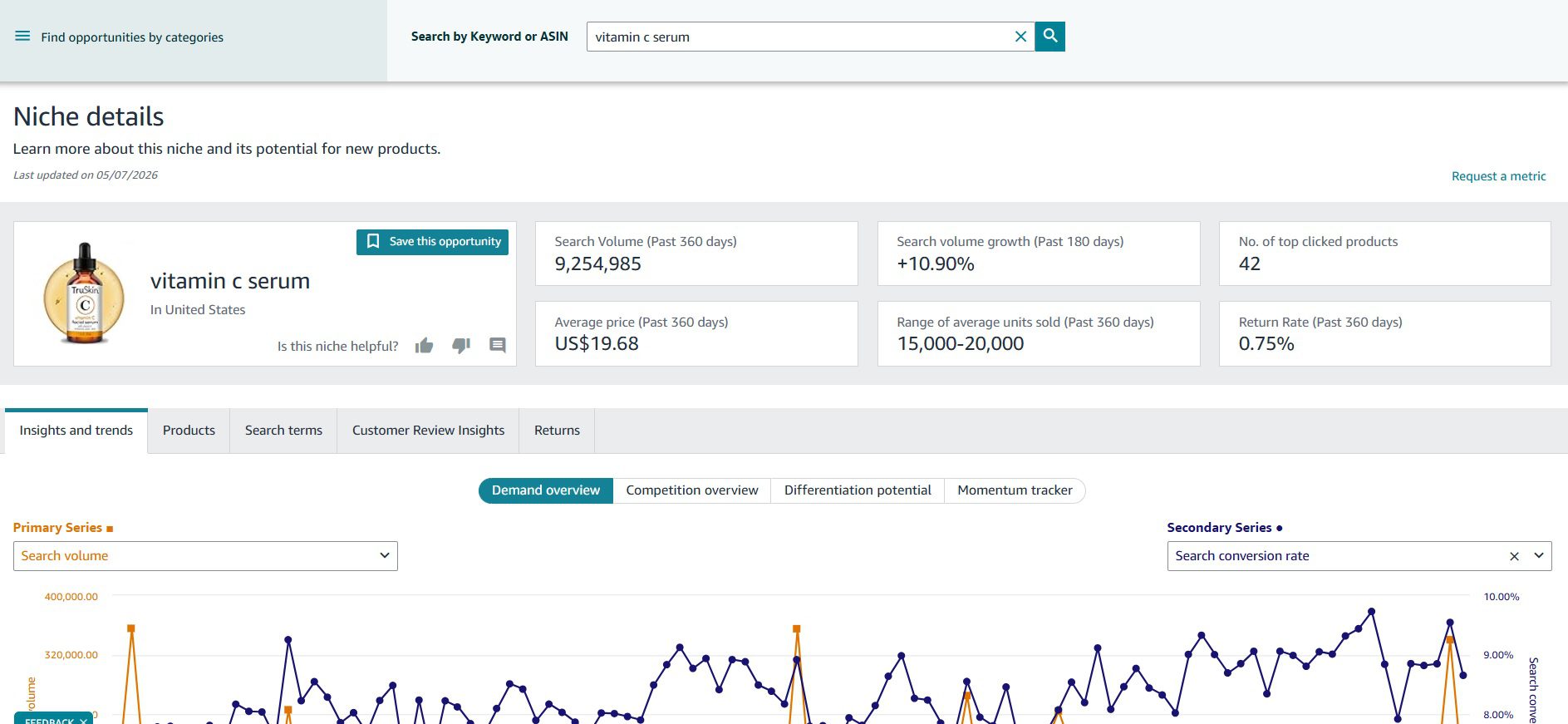Switch to Competition overview
The image size is (1568, 724).
[x=692, y=490]
